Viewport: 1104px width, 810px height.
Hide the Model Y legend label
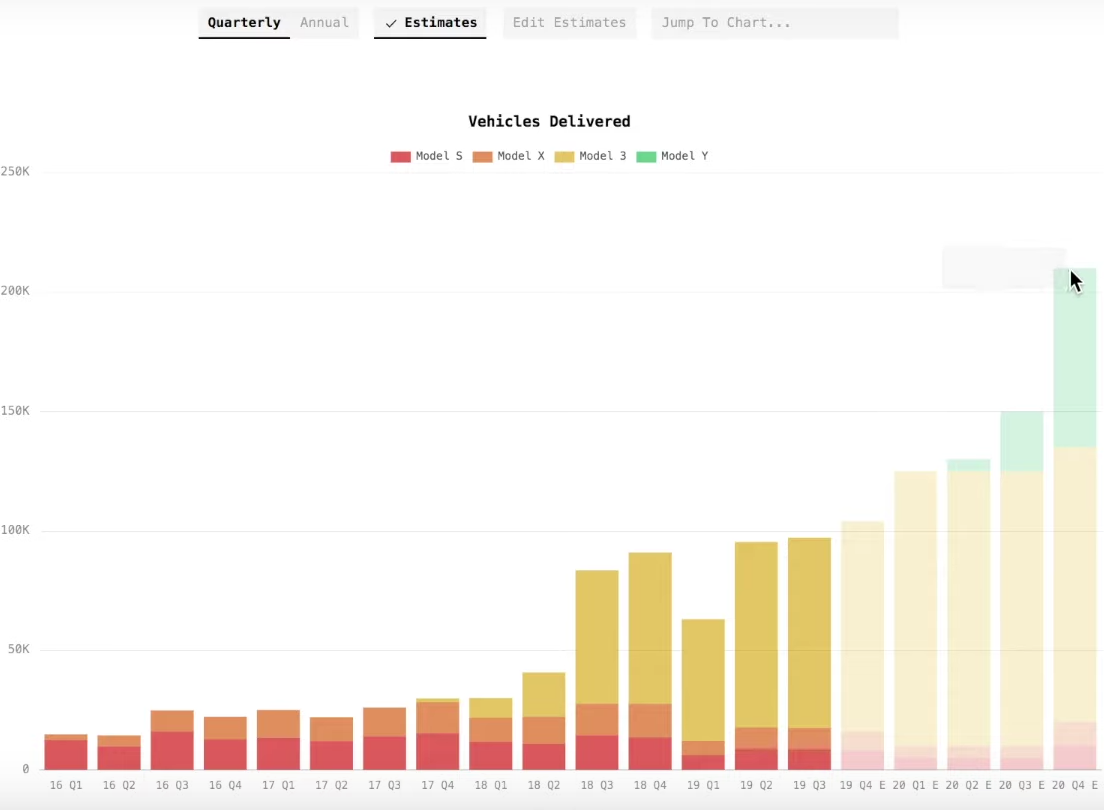pyautogui.click(x=684, y=156)
